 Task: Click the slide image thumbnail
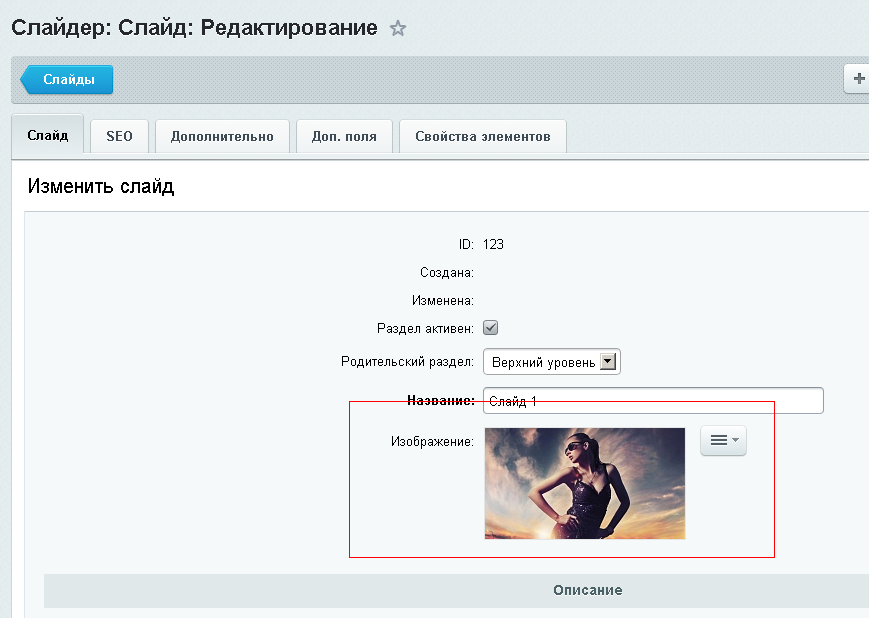[x=585, y=483]
